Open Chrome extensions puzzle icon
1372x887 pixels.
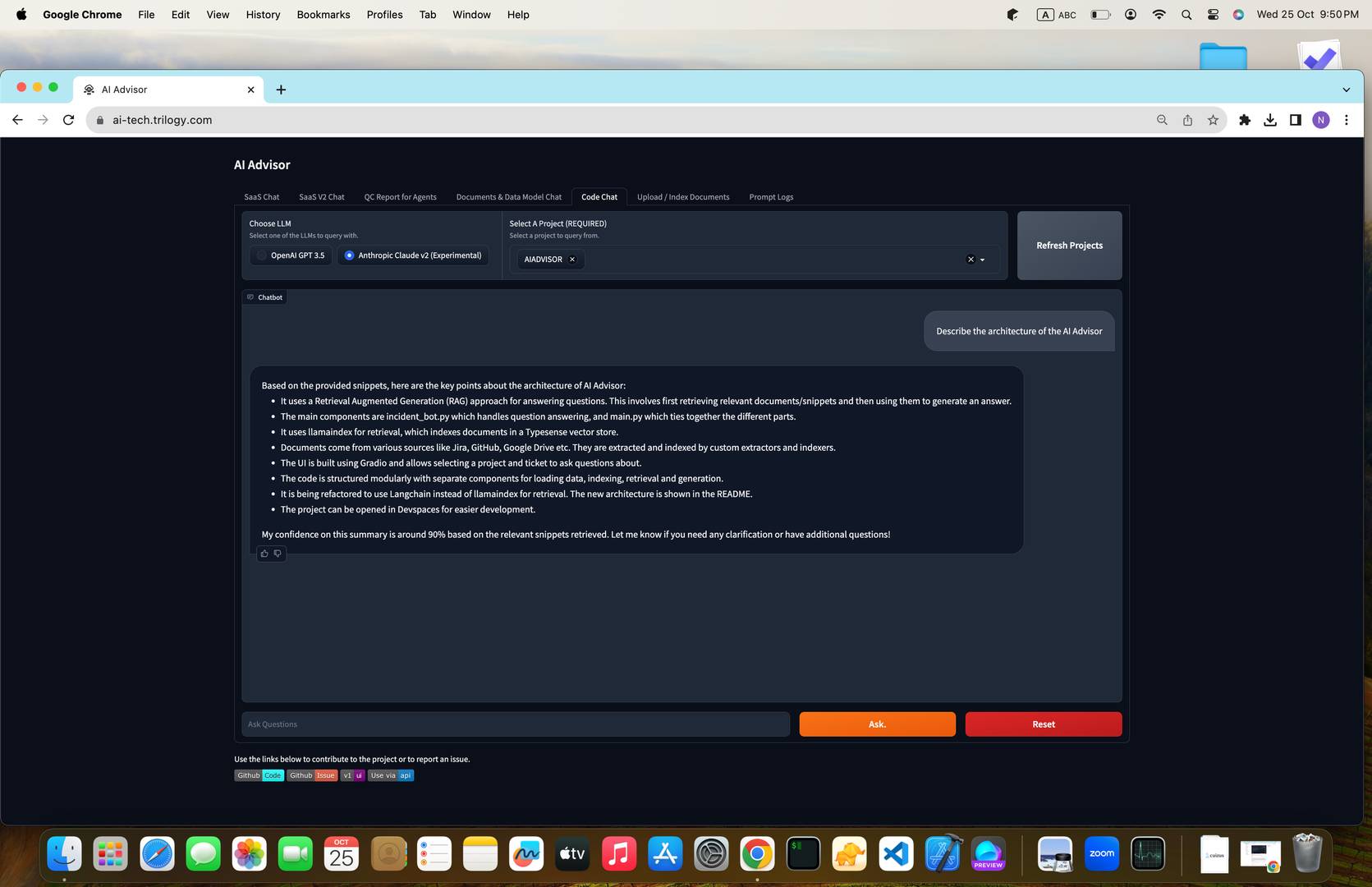coord(1245,119)
